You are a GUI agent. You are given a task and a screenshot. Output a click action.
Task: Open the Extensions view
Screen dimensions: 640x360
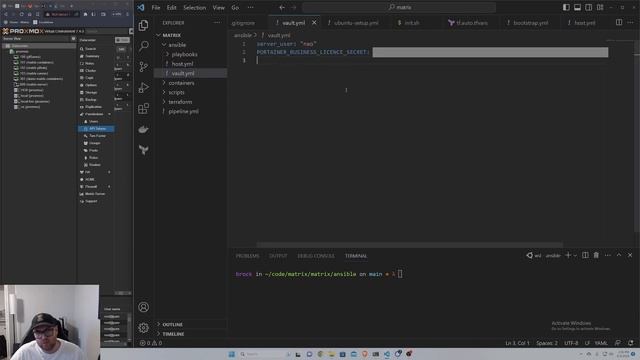tap(143, 108)
